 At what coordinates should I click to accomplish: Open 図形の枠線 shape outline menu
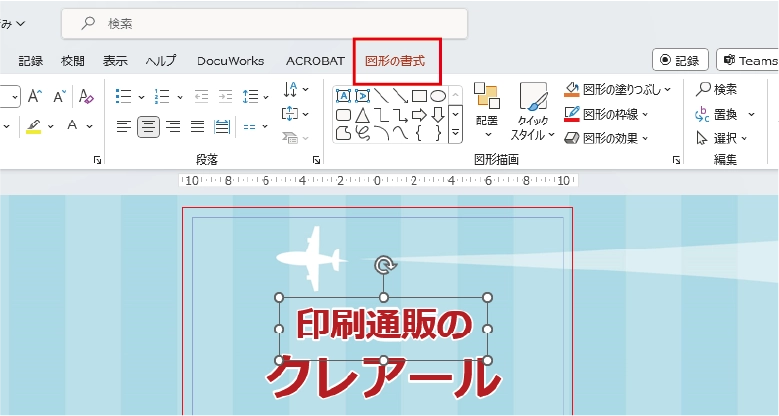tap(607, 114)
